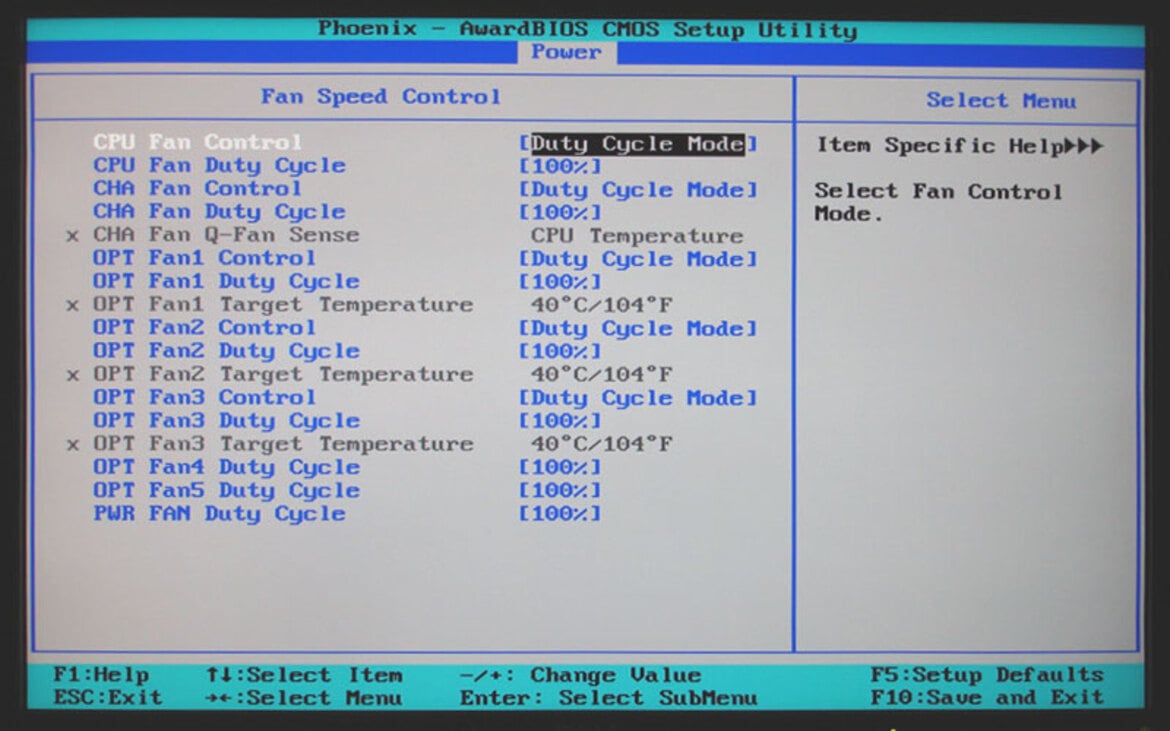Select the OPT Fan5 Duty Cycle 100% value
This screenshot has height=731, width=1170.
pyautogui.click(x=560, y=490)
